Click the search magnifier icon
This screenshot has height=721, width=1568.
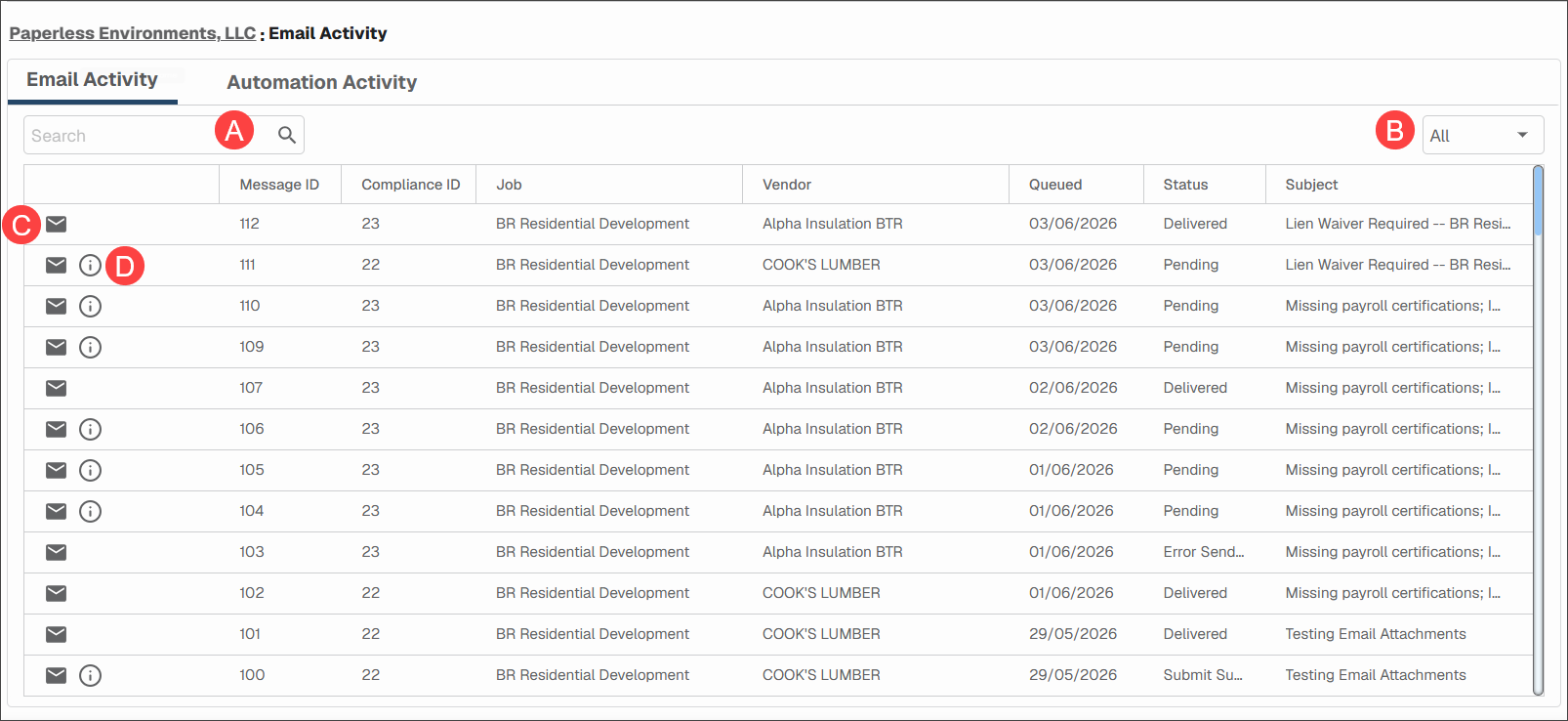[x=286, y=135]
